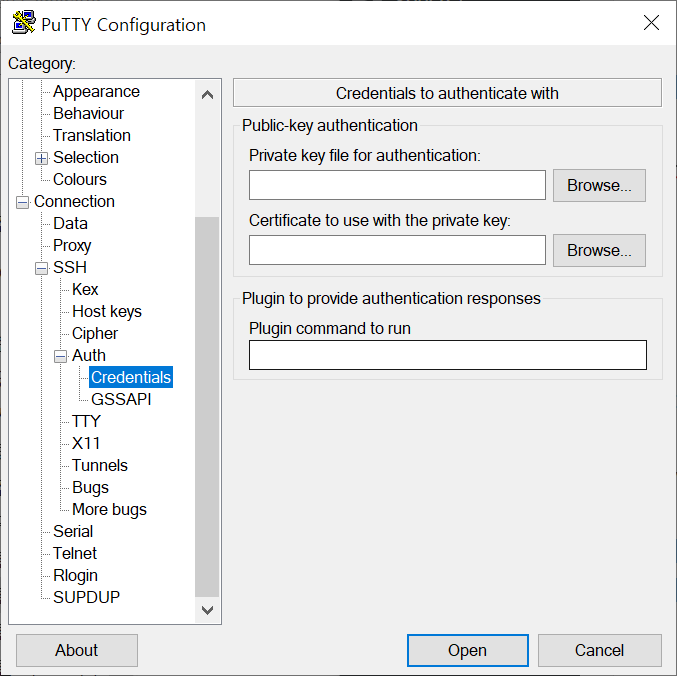Select the Connection category
677x676 pixels.
tap(74, 202)
